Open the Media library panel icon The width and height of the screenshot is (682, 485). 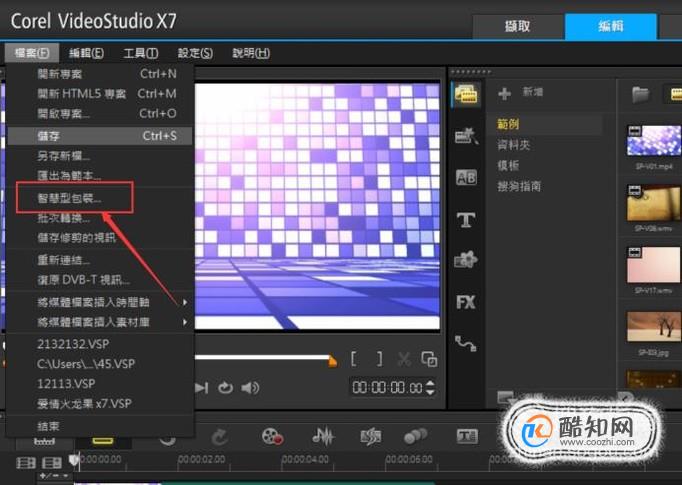466,94
